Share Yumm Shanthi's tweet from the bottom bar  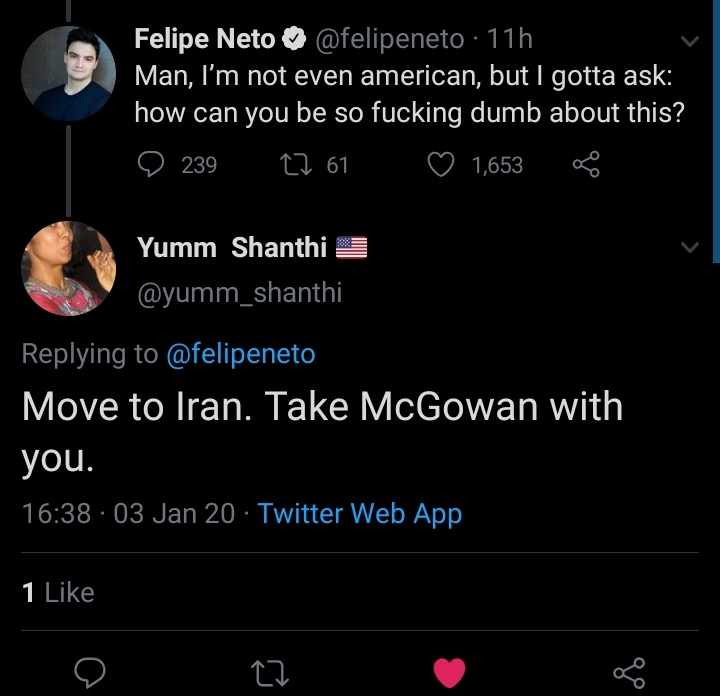coord(629,671)
